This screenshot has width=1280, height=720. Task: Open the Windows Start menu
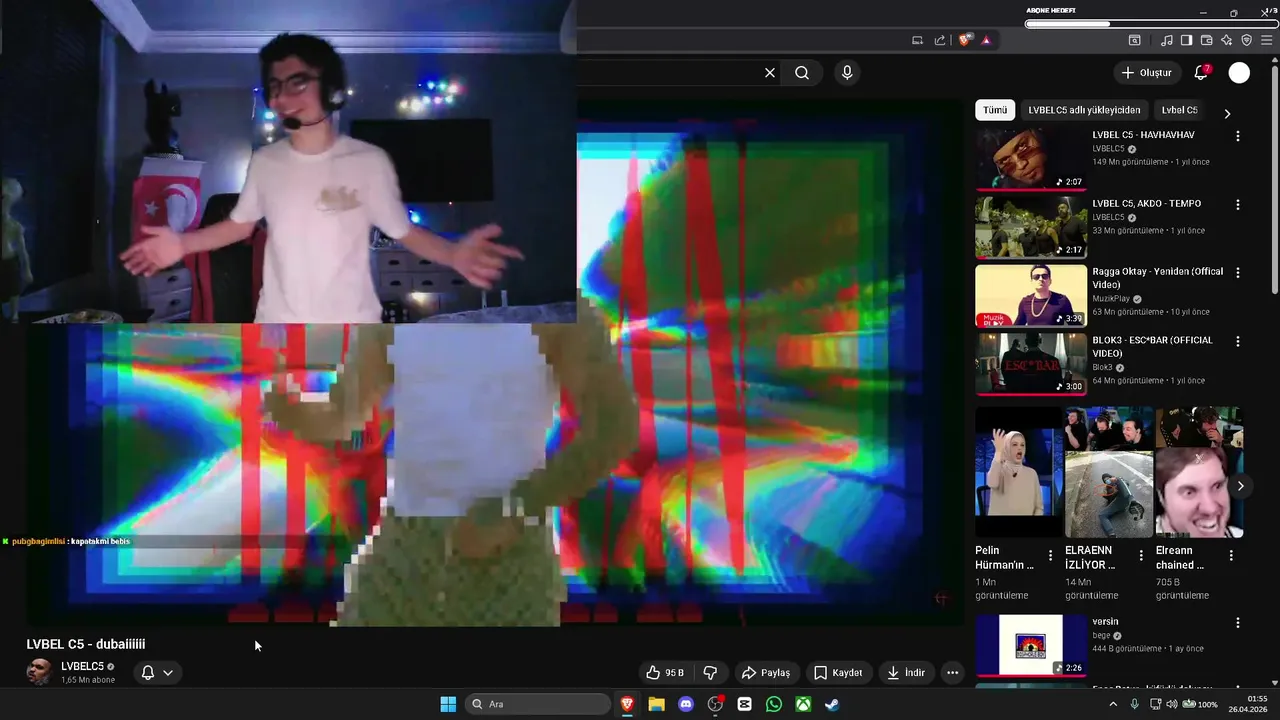(x=448, y=704)
